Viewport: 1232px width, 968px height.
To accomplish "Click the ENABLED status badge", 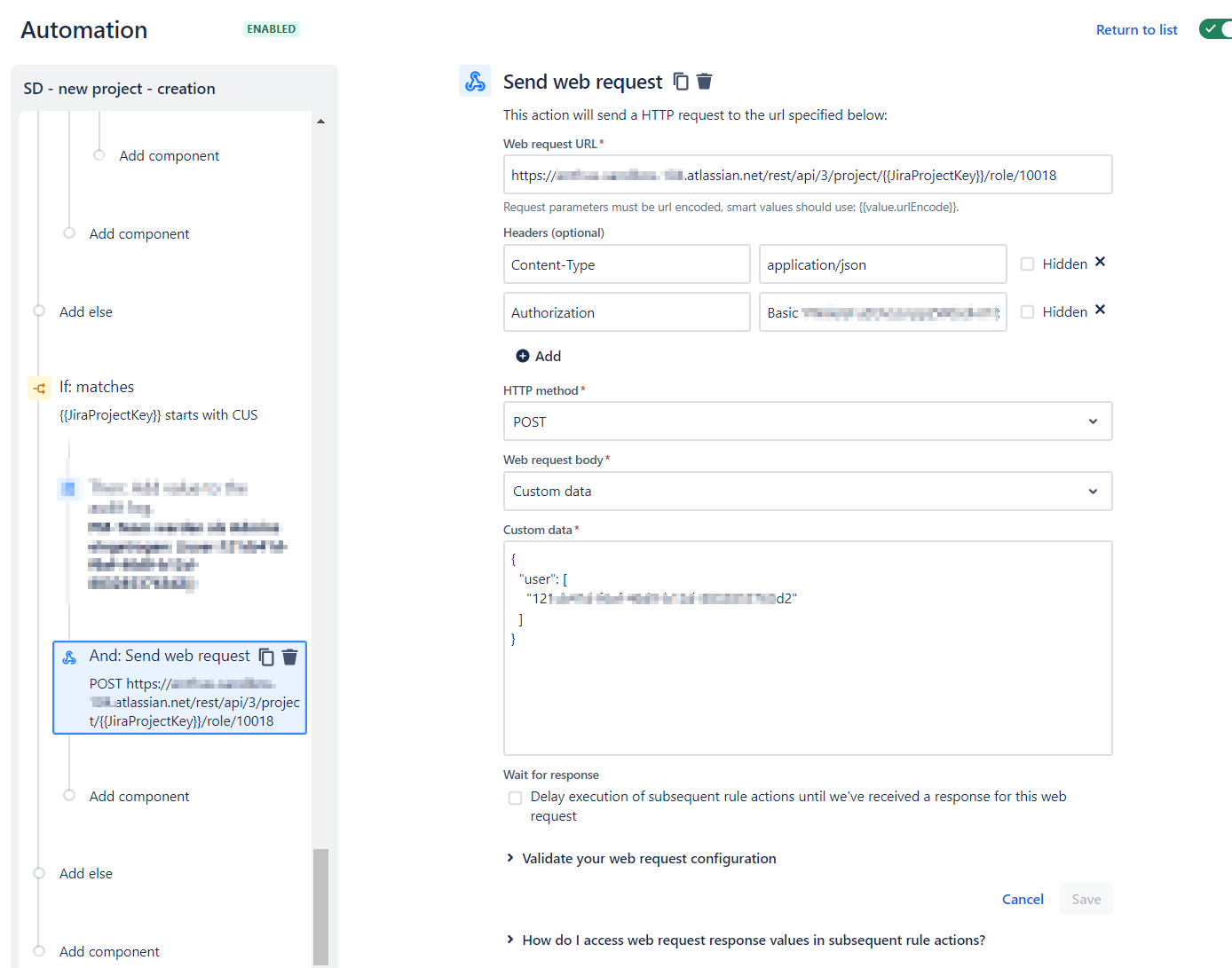I will 272,29.
